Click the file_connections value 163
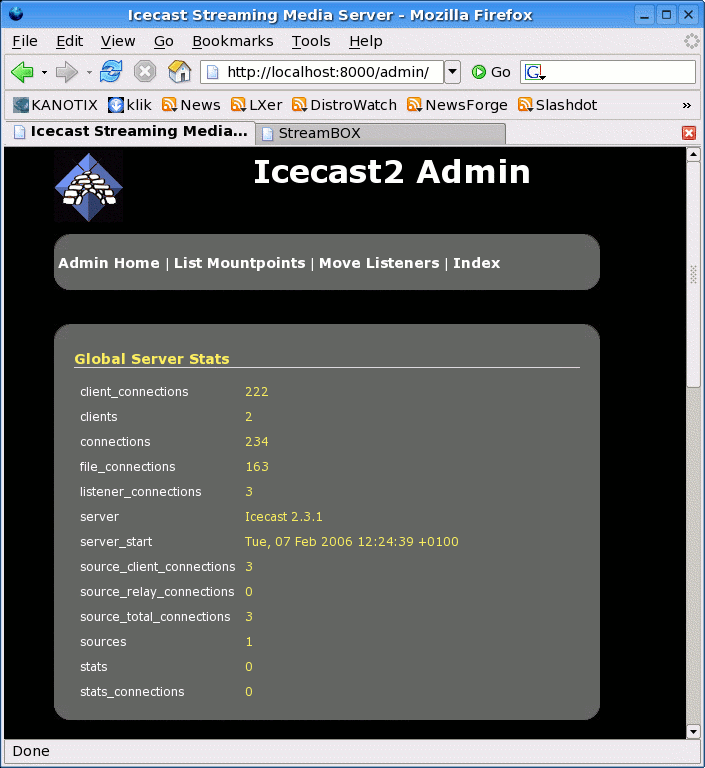Image resolution: width=705 pixels, height=768 pixels. pyautogui.click(x=257, y=467)
